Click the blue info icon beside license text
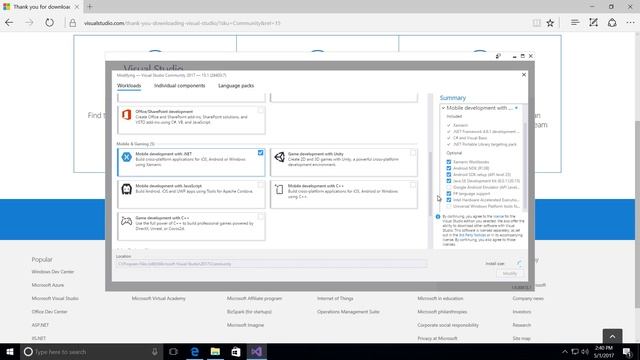This screenshot has height=360, width=640. click(x=438, y=217)
